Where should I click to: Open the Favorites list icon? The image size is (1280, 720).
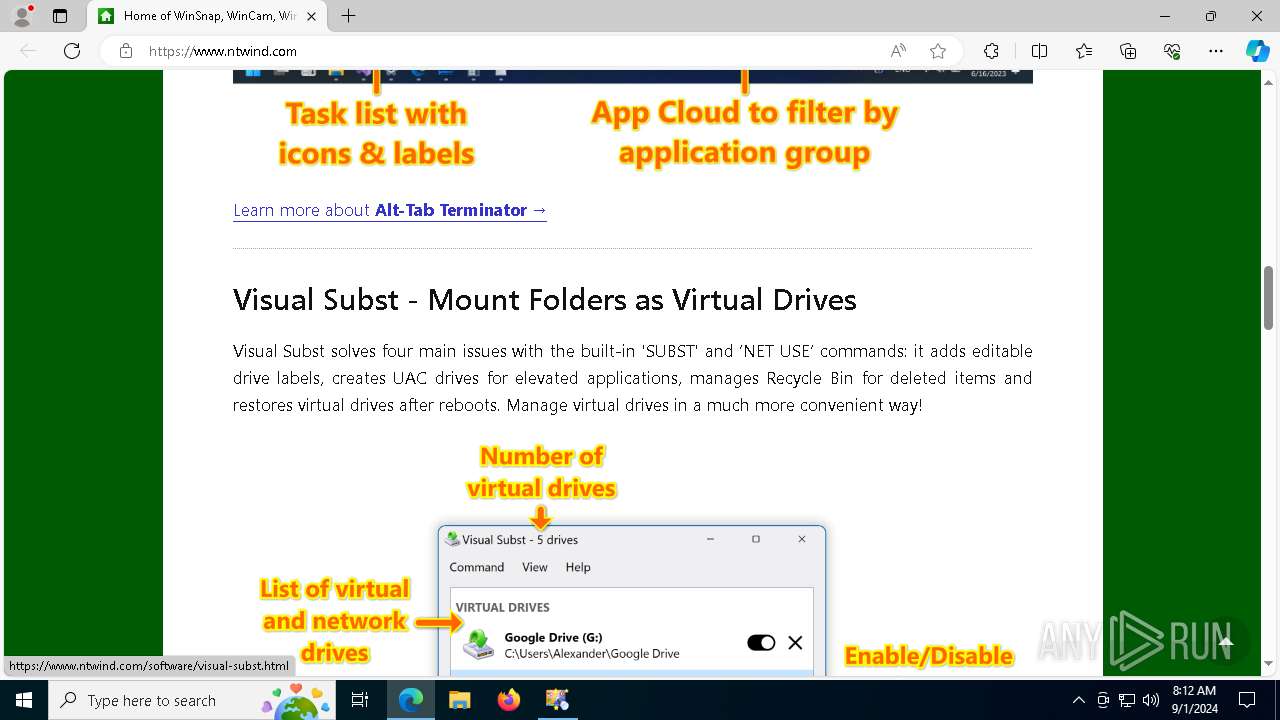pos(1084,51)
